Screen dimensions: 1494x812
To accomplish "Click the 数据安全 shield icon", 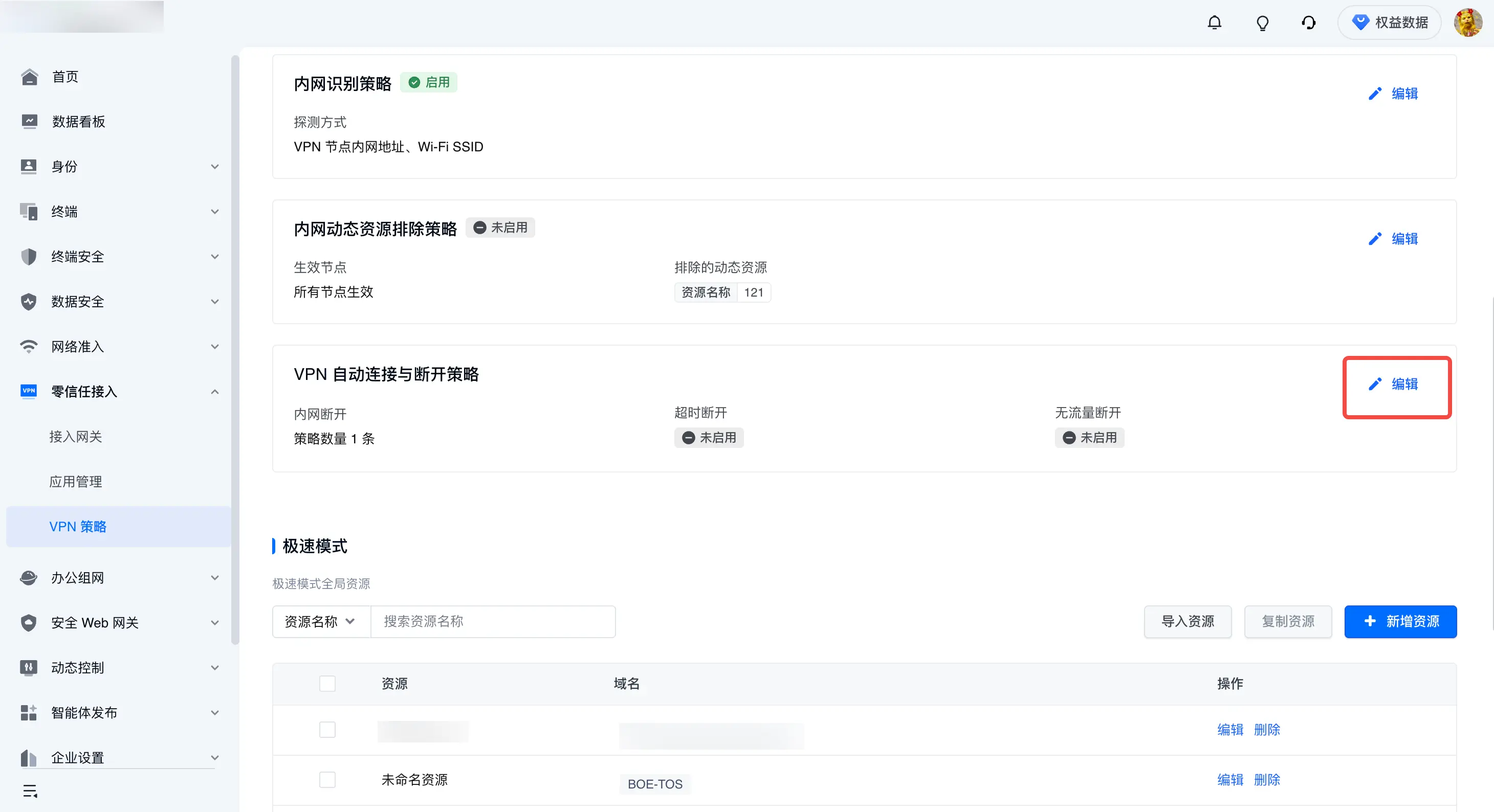I will [29, 301].
